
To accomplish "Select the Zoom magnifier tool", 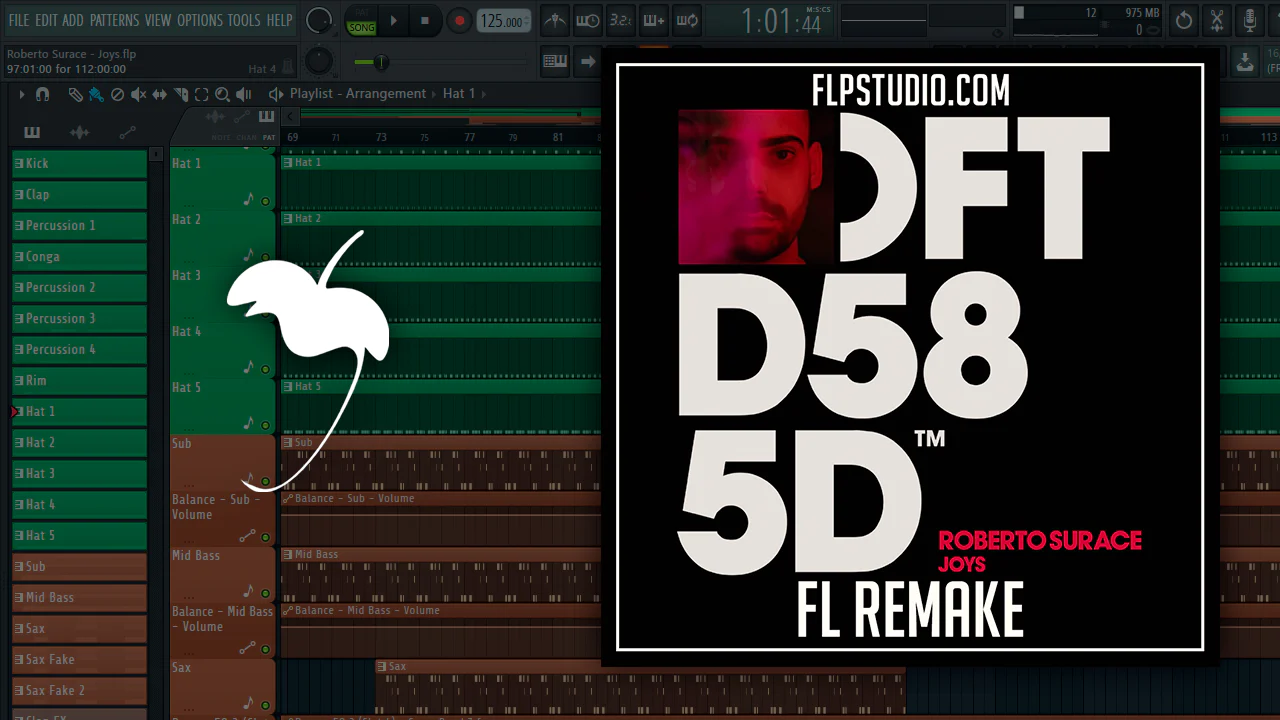I will 222,94.
